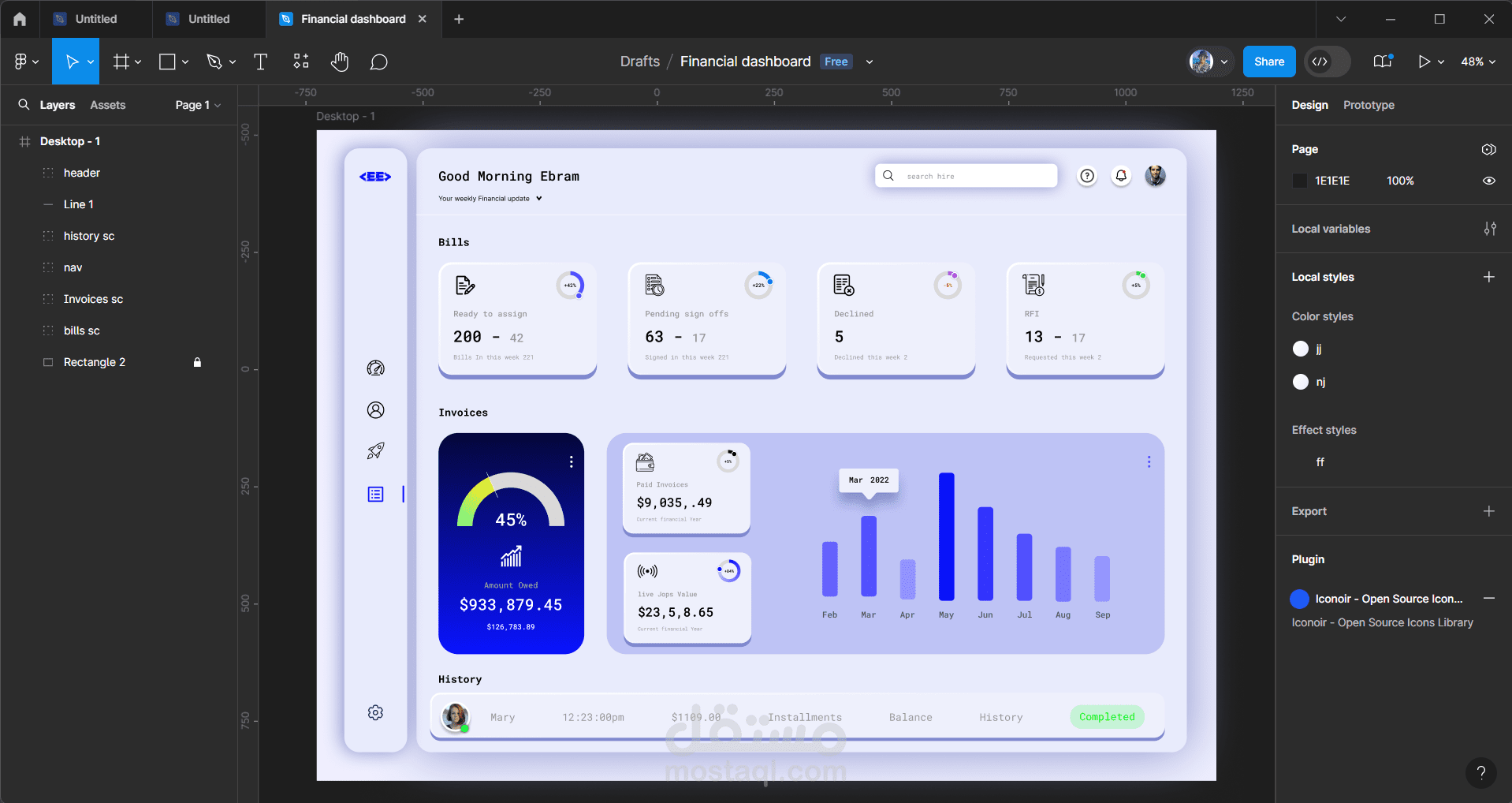The width and height of the screenshot is (1512, 803).
Task: Open the Pen tool options dropdown
Action: coord(233,62)
